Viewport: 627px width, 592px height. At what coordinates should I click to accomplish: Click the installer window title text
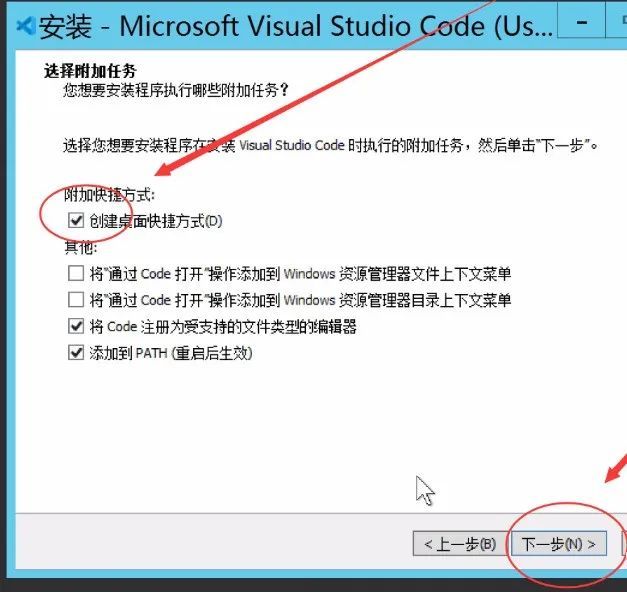[296, 26]
